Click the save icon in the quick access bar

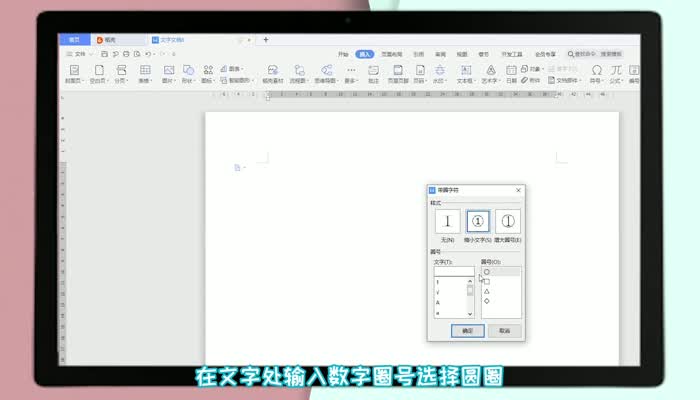tap(104, 54)
